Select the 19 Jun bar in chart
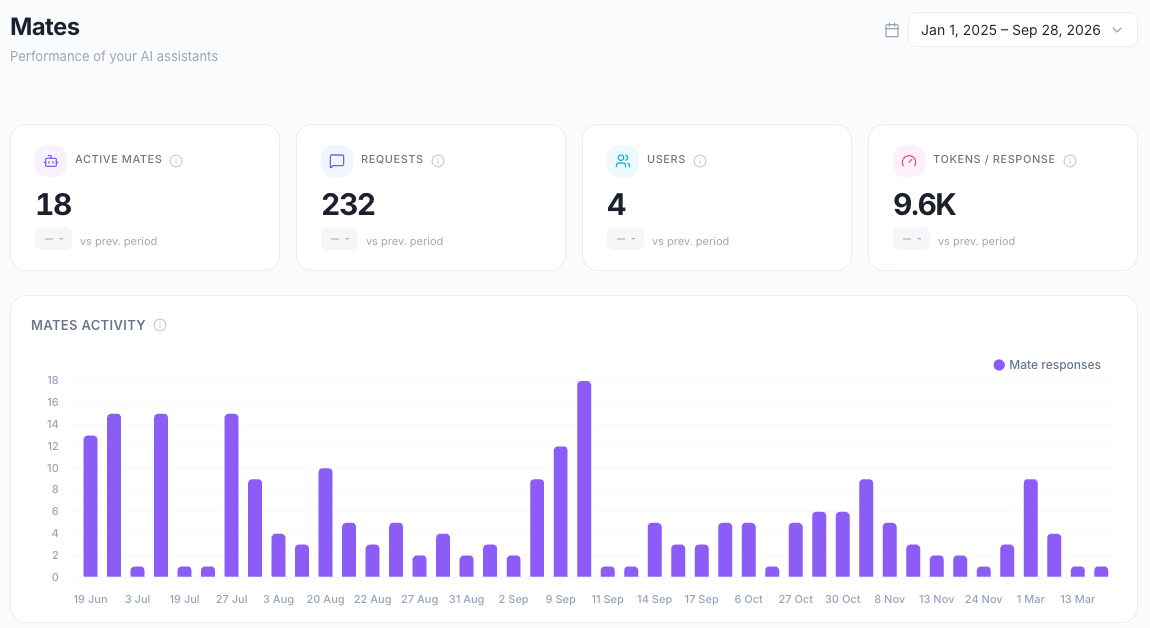 point(90,506)
